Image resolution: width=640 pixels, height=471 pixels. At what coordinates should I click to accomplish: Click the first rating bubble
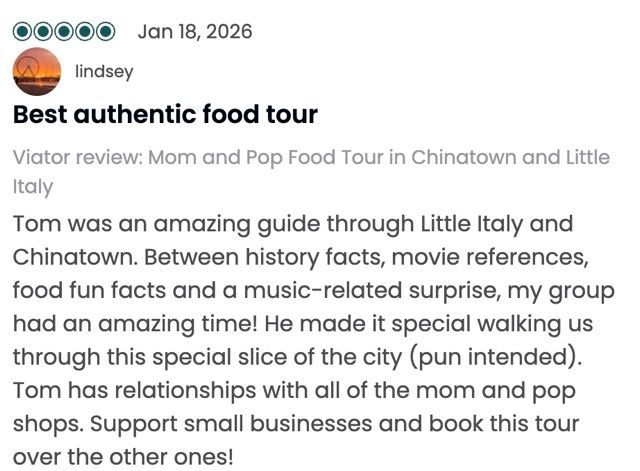click(x=23, y=32)
